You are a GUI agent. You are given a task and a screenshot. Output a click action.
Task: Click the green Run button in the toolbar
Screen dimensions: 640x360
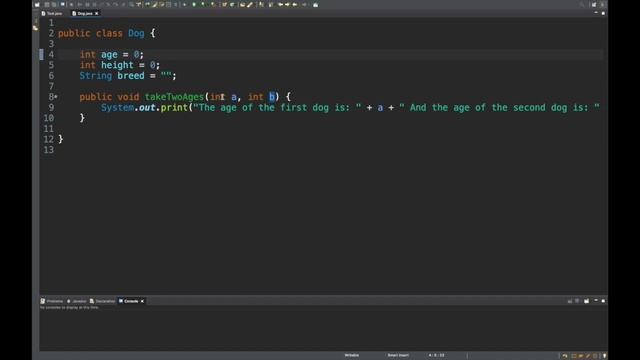194,4
